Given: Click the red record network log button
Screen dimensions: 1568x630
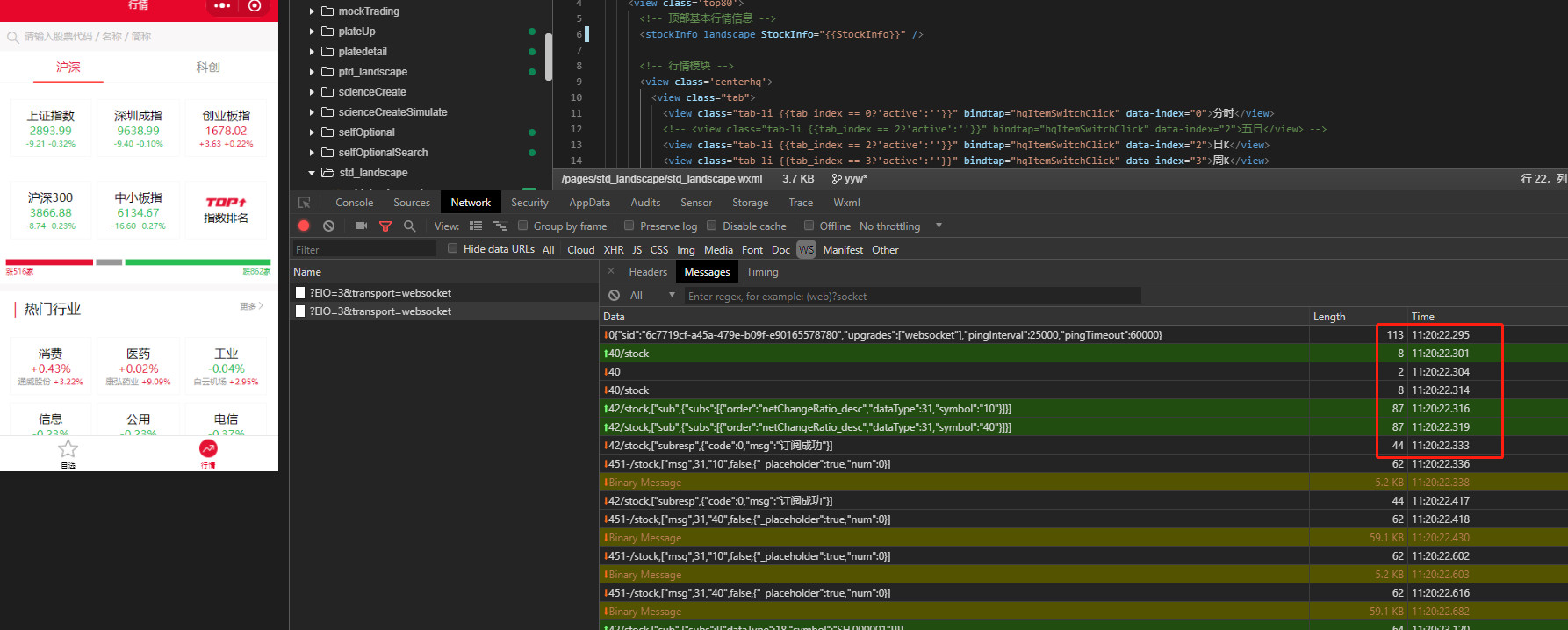Looking at the screenshot, I should [x=304, y=226].
